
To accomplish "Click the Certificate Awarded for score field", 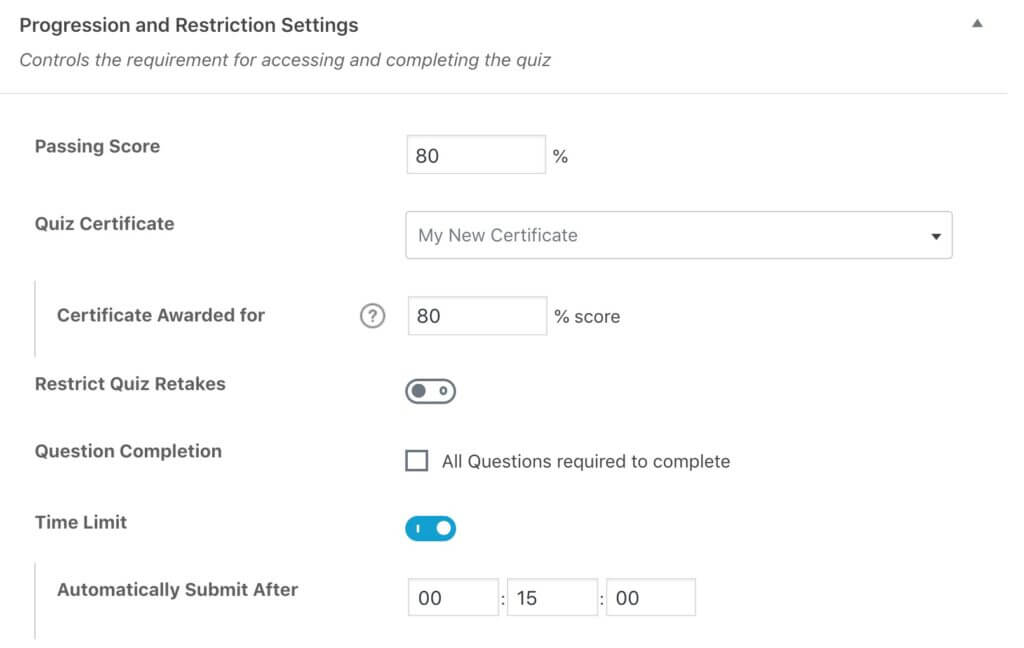I will point(477,316).
